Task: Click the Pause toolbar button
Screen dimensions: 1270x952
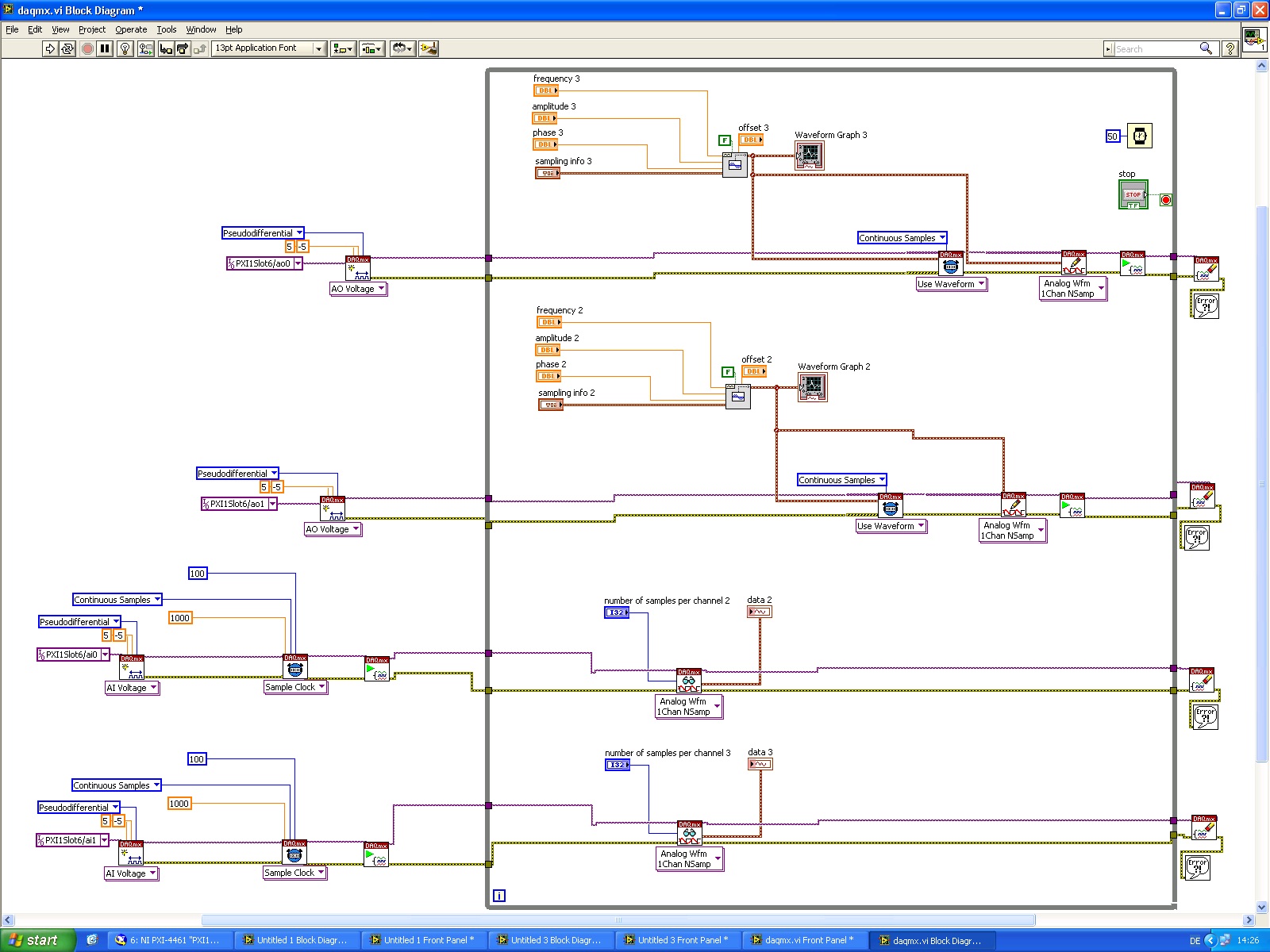Action: point(105,48)
